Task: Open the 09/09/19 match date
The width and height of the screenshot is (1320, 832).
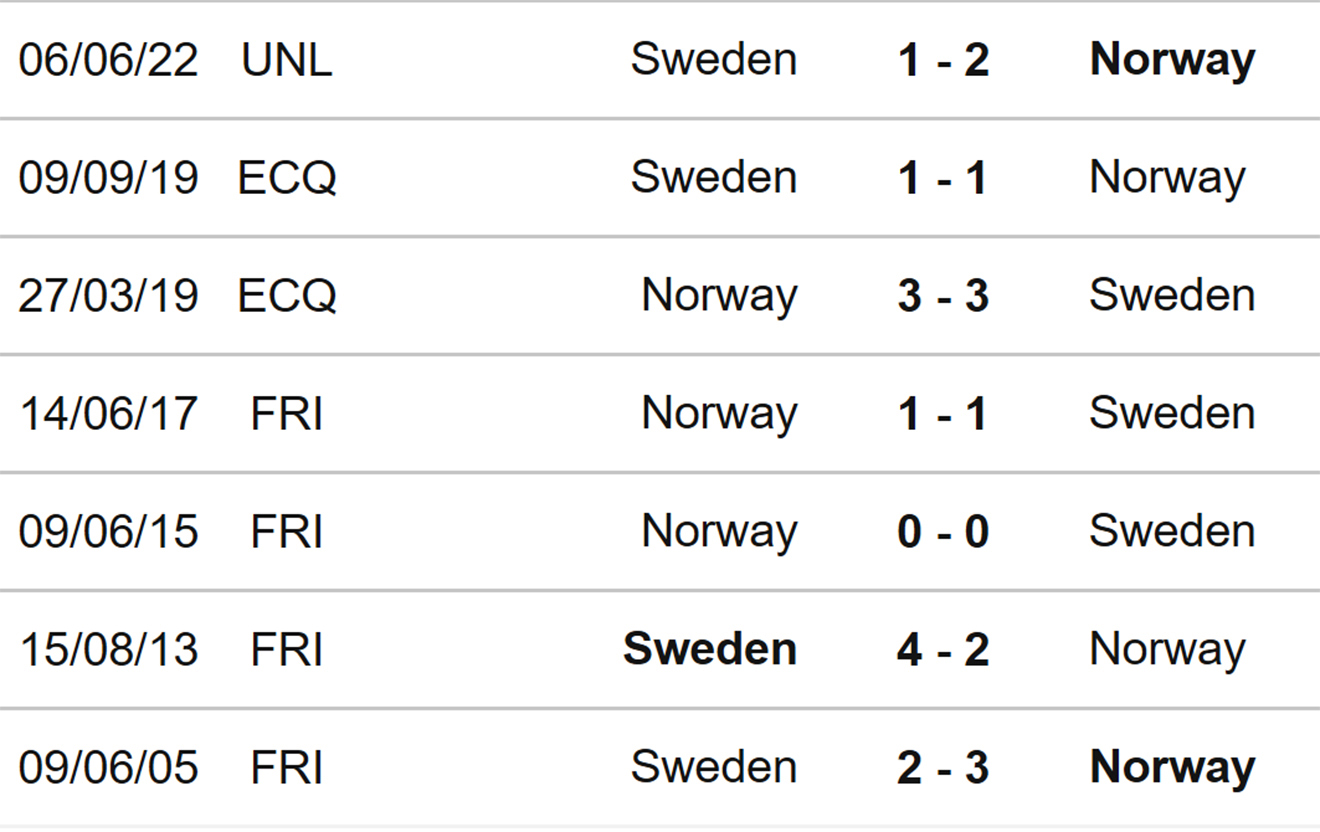Action: point(108,179)
